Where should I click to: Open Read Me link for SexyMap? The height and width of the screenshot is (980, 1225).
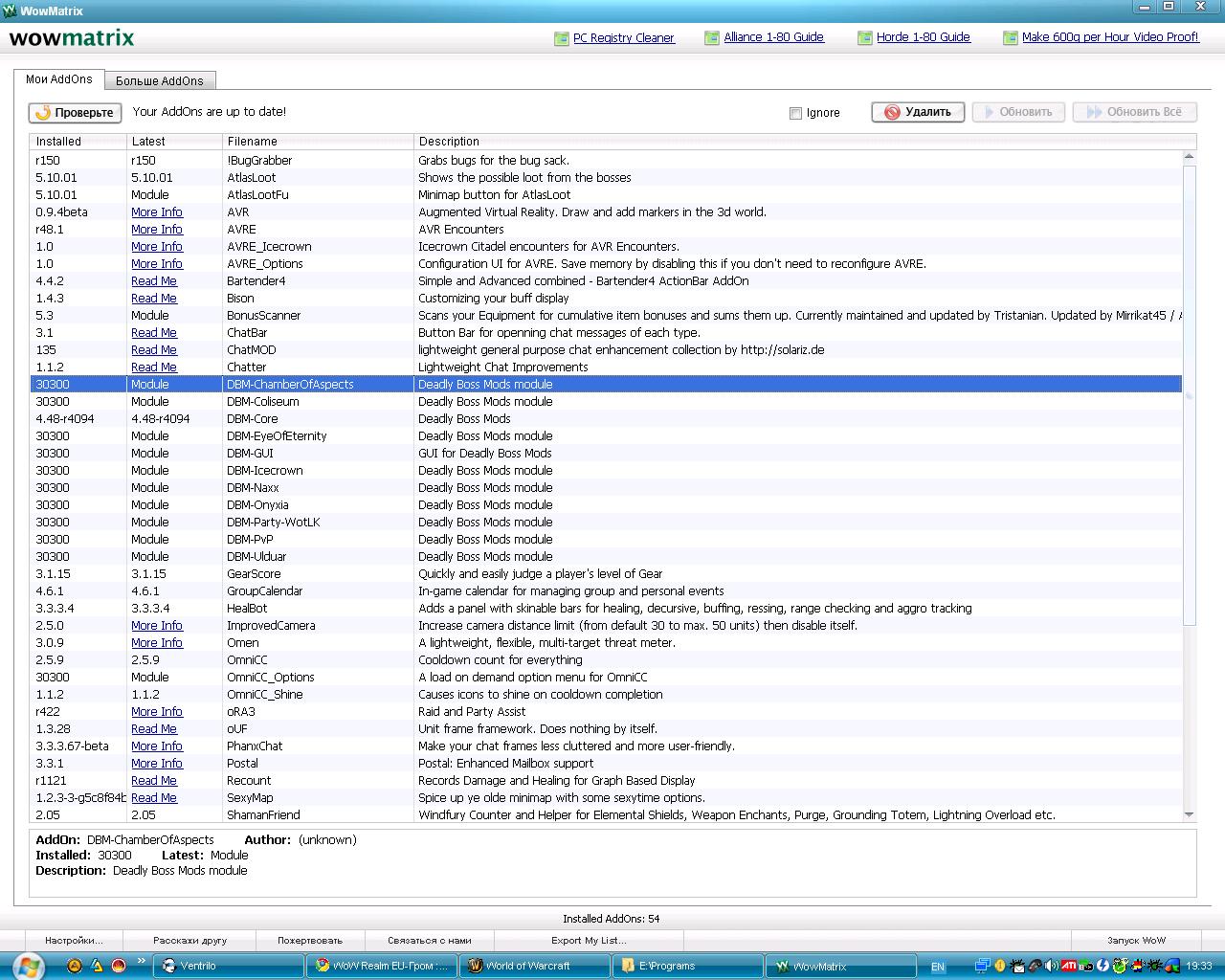click(154, 798)
